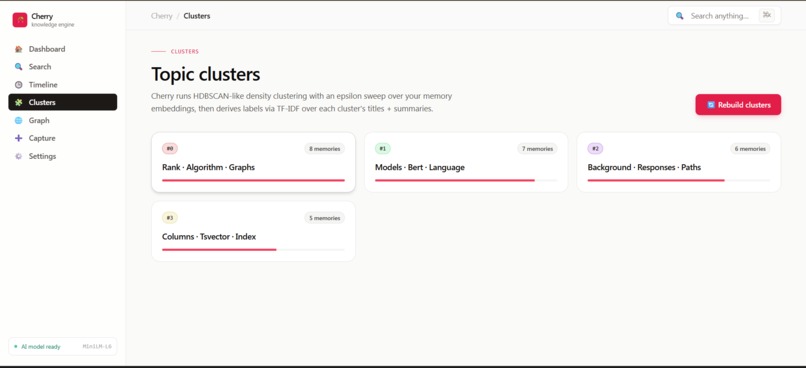Click the #1 cluster badge

[x=383, y=149]
